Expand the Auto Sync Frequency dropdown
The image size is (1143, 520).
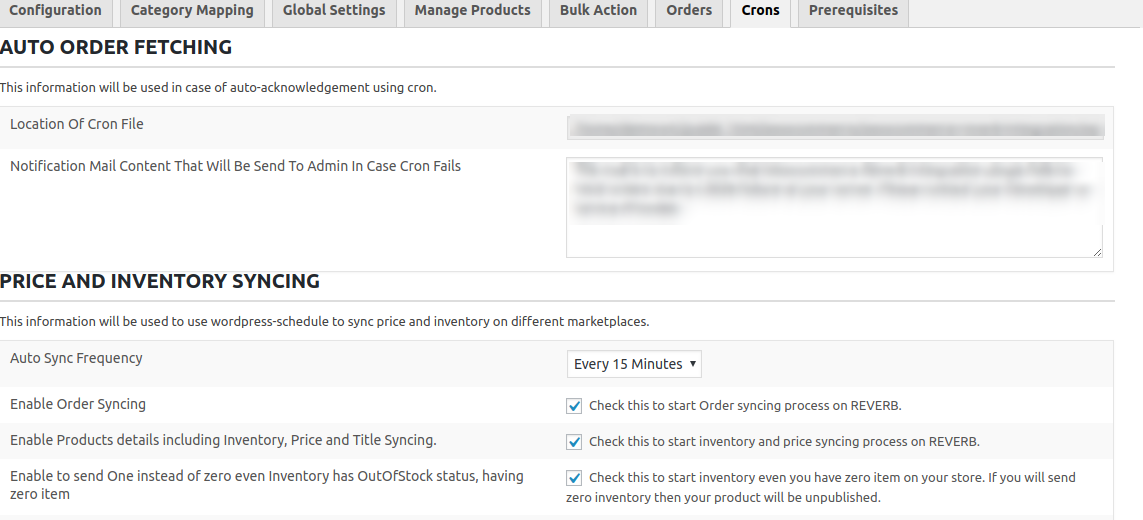(x=634, y=364)
